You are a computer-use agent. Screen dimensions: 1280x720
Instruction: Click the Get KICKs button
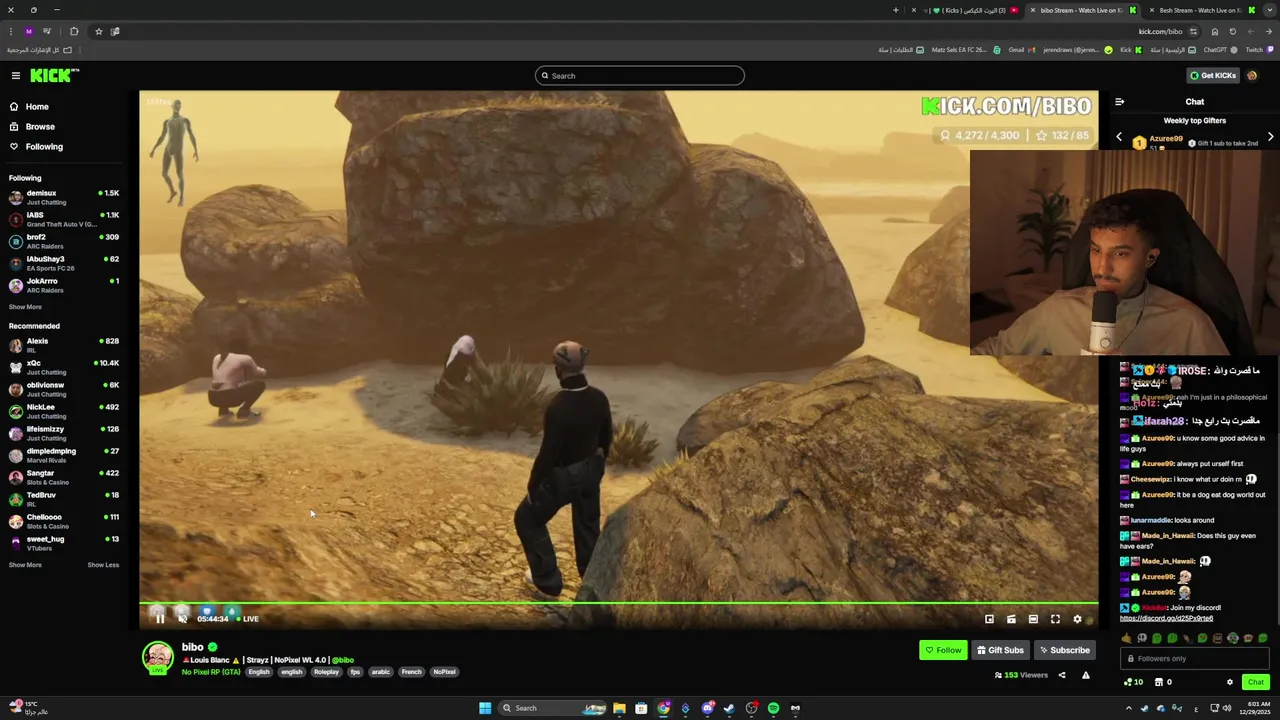pos(1212,75)
